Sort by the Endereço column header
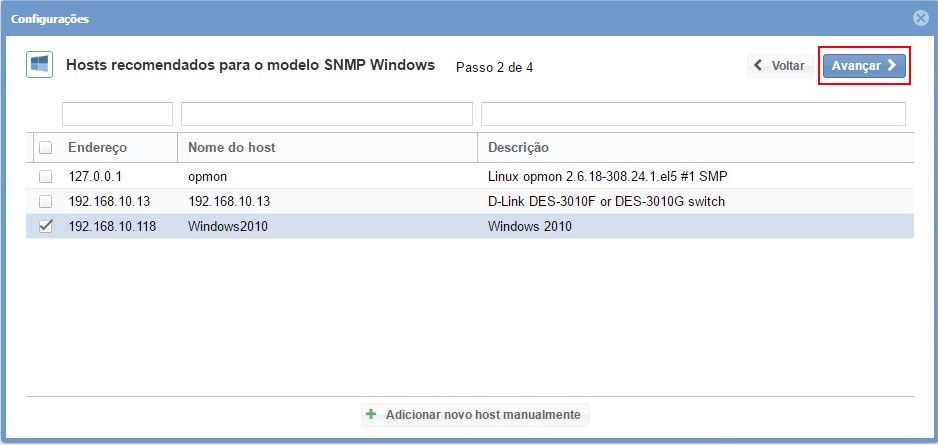The height and width of the screenshot is (445, 938). tap(98, 148)
